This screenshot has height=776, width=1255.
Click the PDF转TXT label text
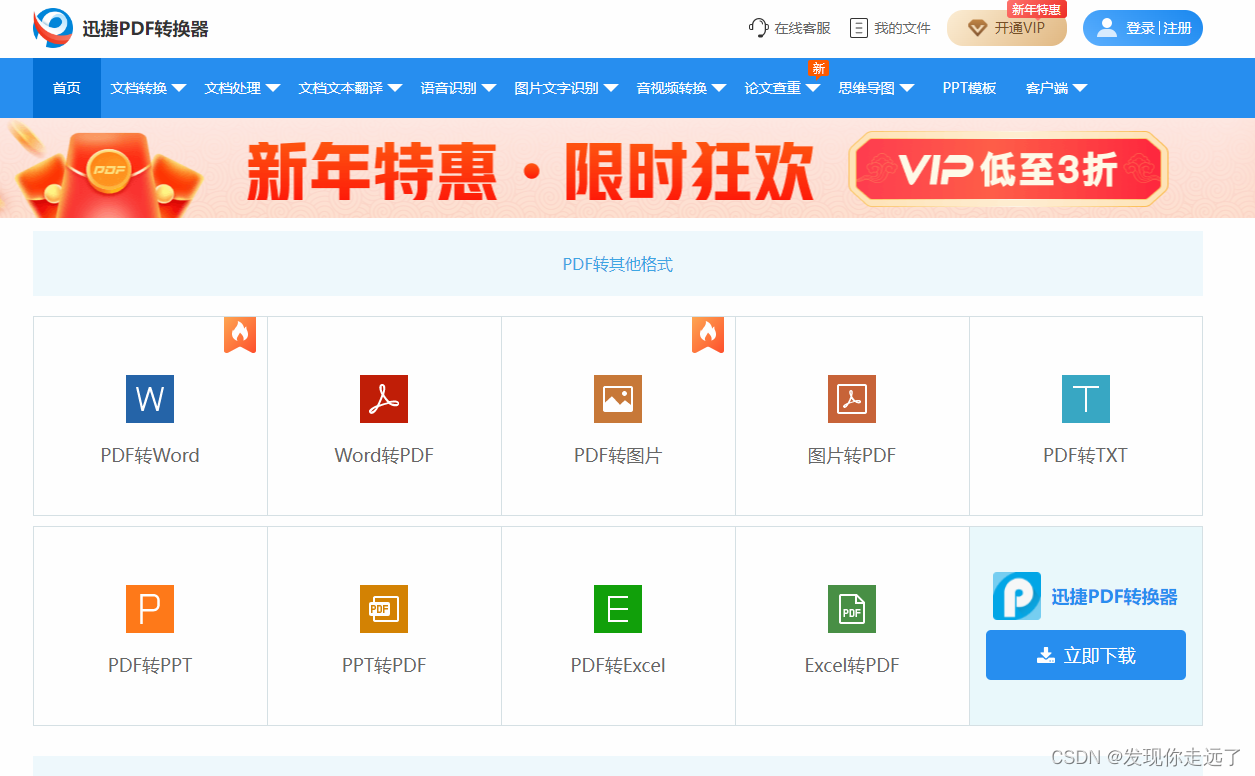click(x=1086, y=455)
